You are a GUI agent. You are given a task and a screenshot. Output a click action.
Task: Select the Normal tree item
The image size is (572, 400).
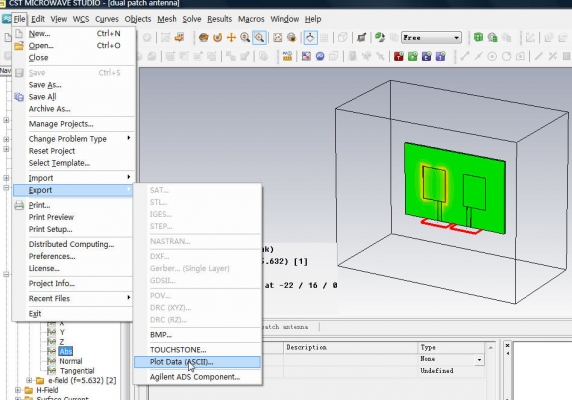(x=71, y=361)
